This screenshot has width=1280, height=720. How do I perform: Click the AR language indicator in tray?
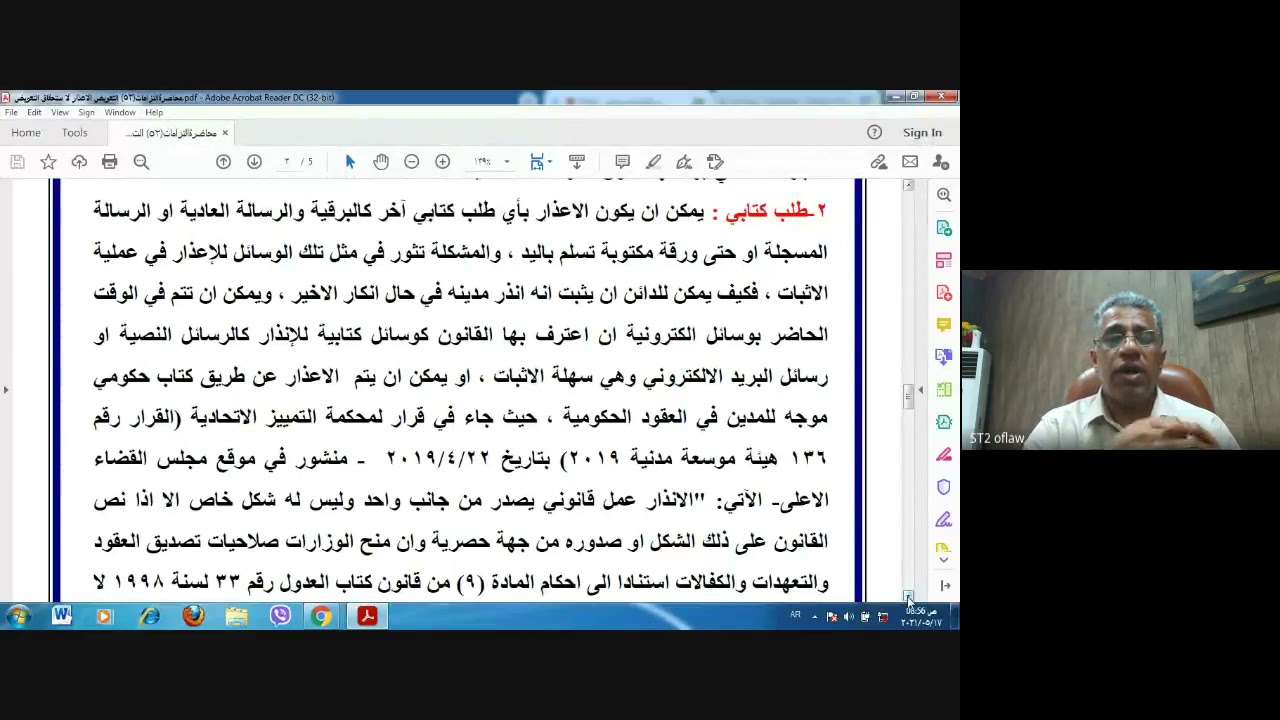pyautogui.click(x=796, y=615)
